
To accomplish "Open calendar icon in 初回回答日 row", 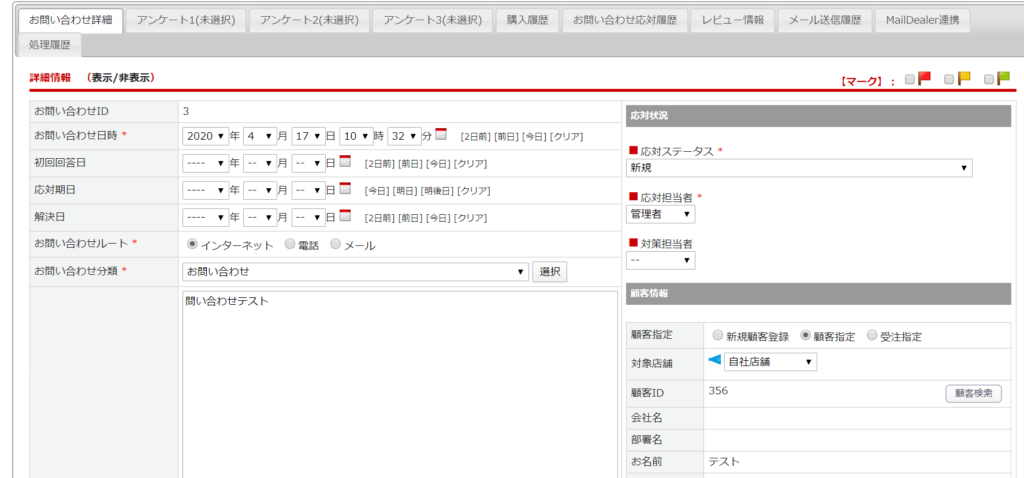I will pyautogui.click(x=346, y=162).
